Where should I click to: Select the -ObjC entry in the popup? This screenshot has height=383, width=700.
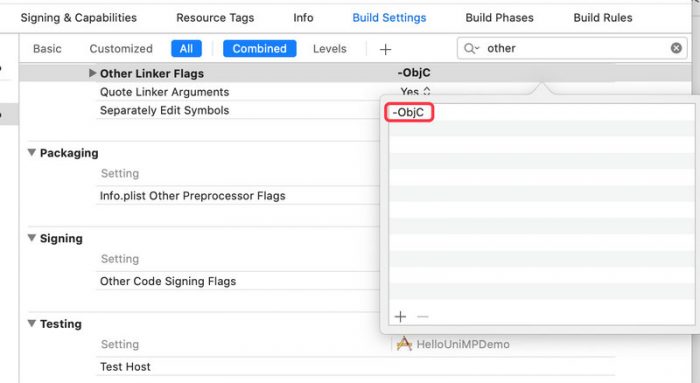pyautogui.click(x=408, y=112)
